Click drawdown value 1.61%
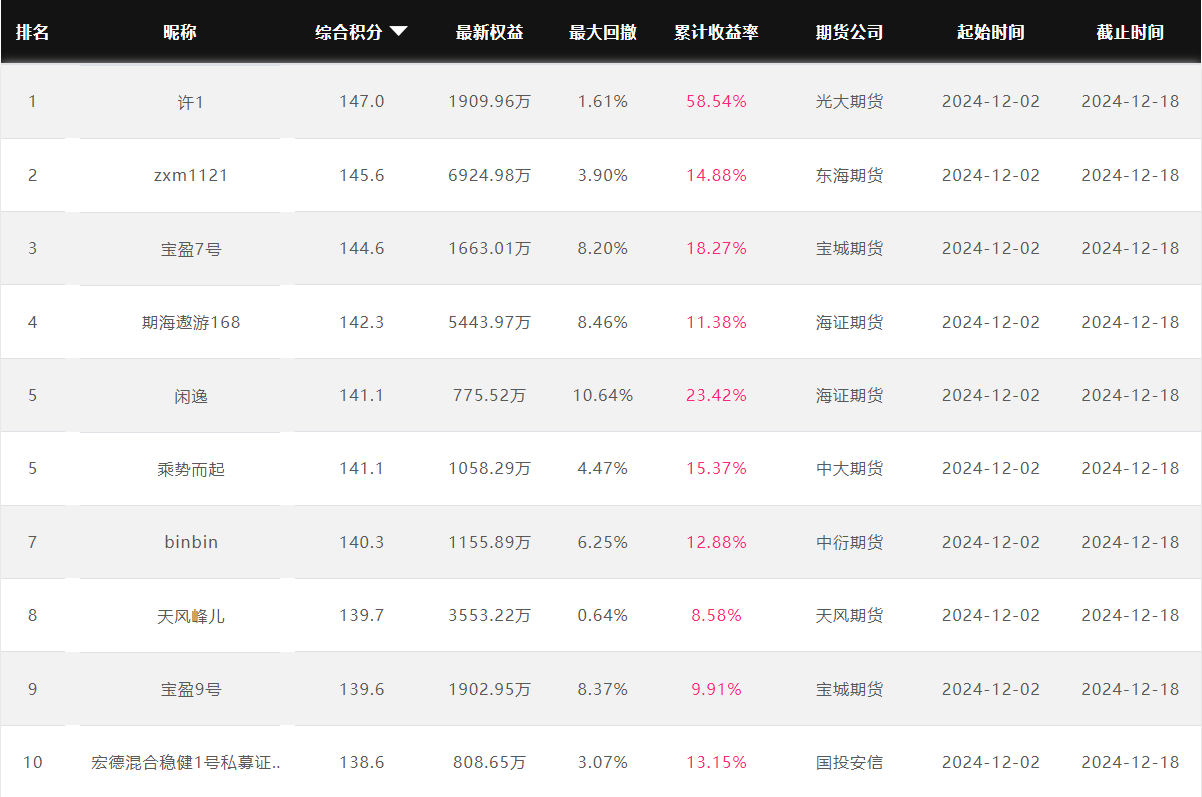 tap(603, 102)
